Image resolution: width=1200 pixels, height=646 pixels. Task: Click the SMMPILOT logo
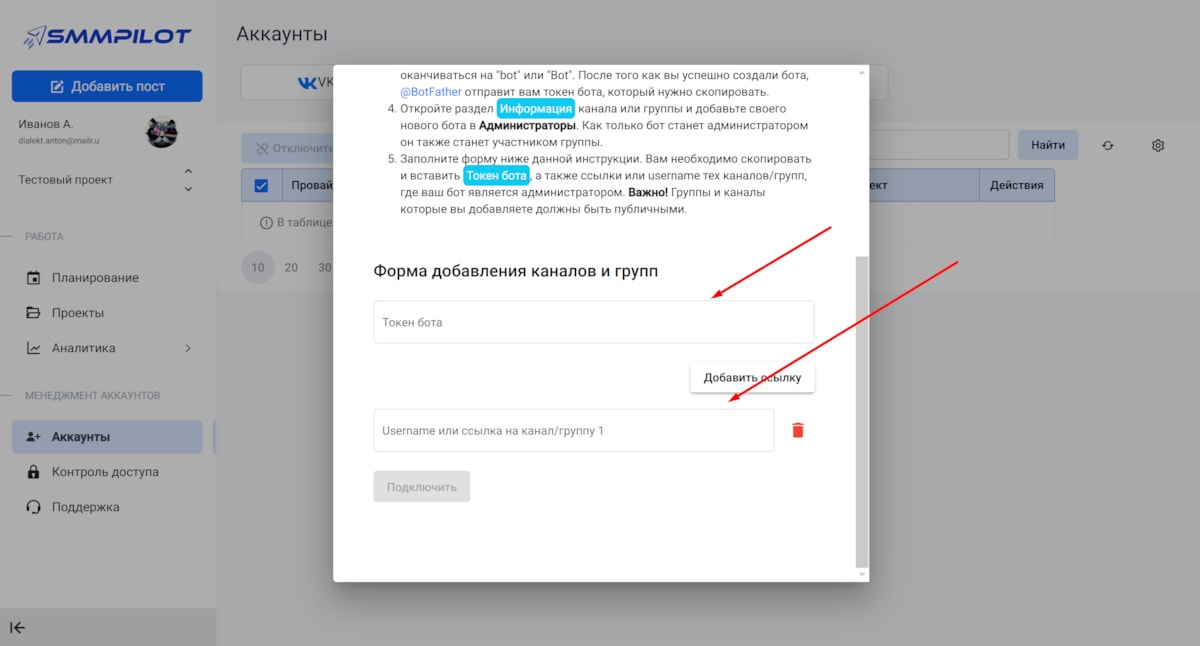pos(107,38)
